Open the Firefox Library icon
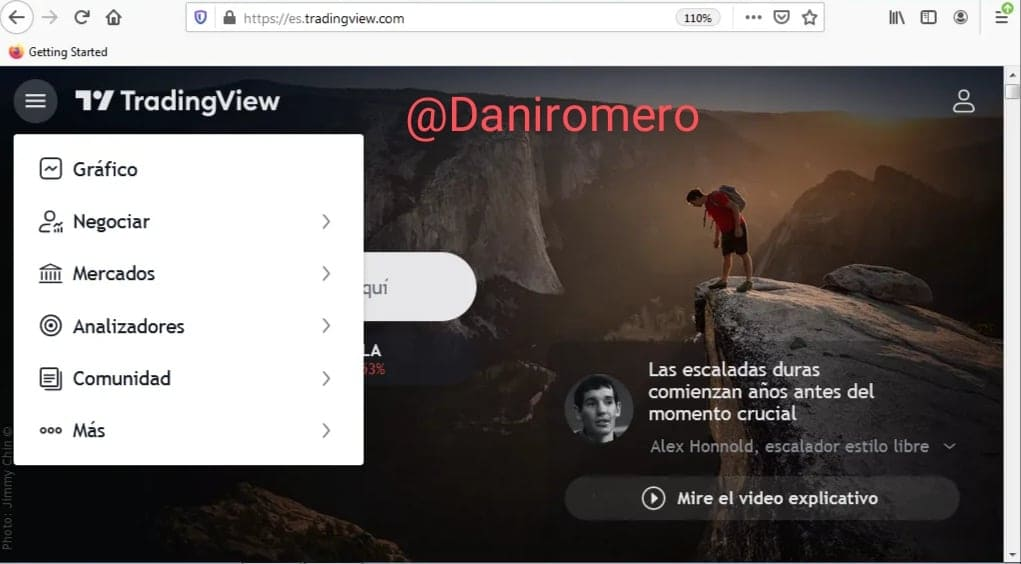The image size is (1021, 564). click(x=897, y=18)
